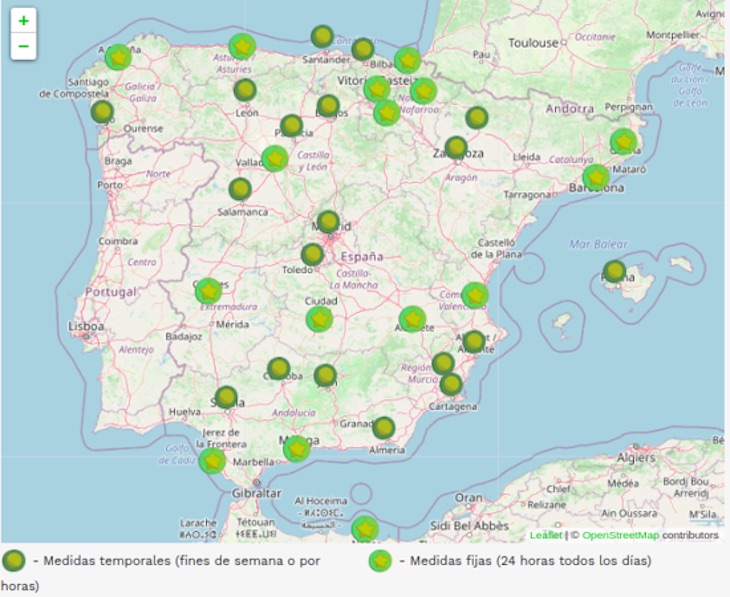Click the marker above Almería

[x=384, y=428]
